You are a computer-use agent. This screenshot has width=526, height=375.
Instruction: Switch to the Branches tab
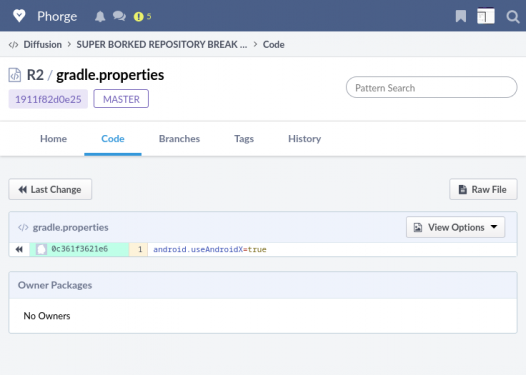[x=179, y=139]
